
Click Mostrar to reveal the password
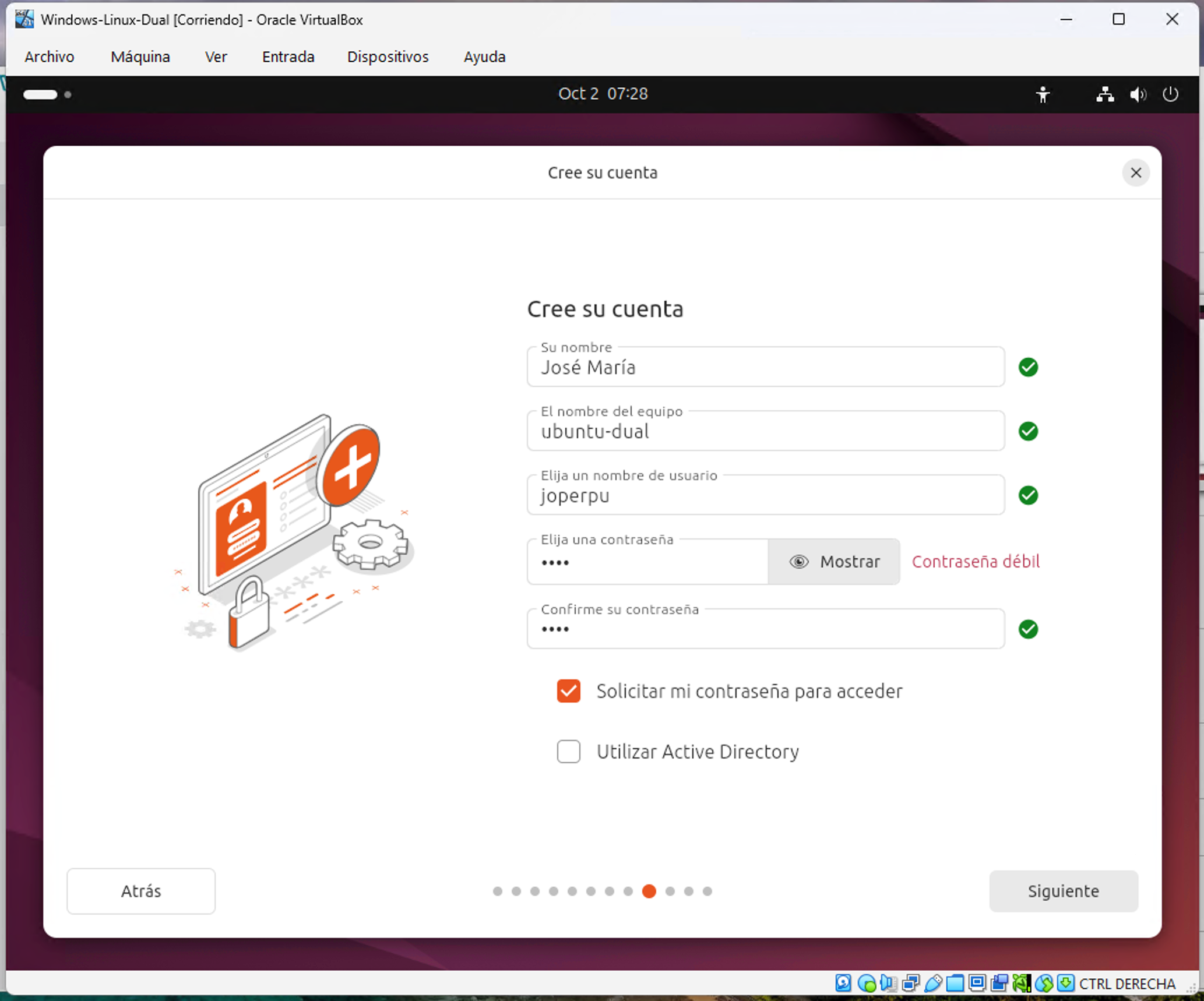point(834,562)
